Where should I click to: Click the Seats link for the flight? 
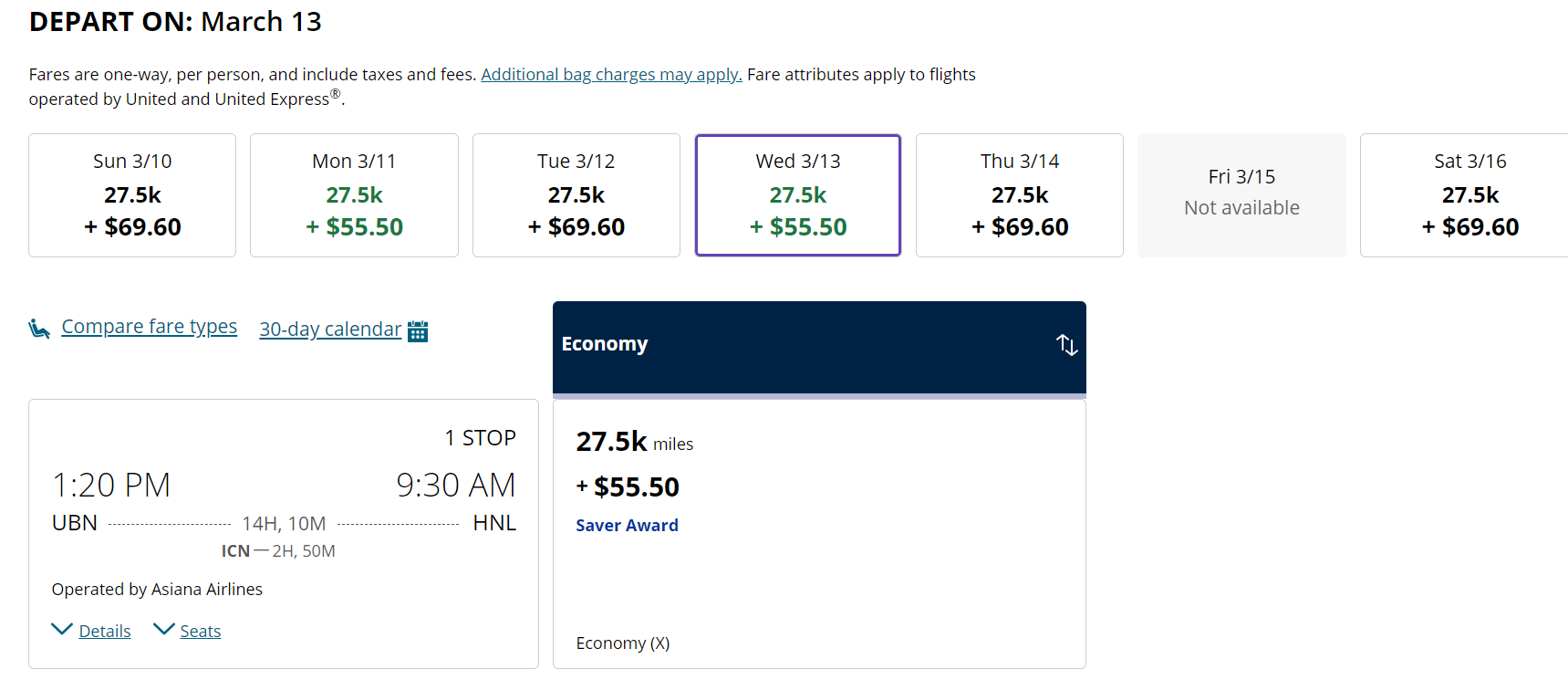click(201, 632)
